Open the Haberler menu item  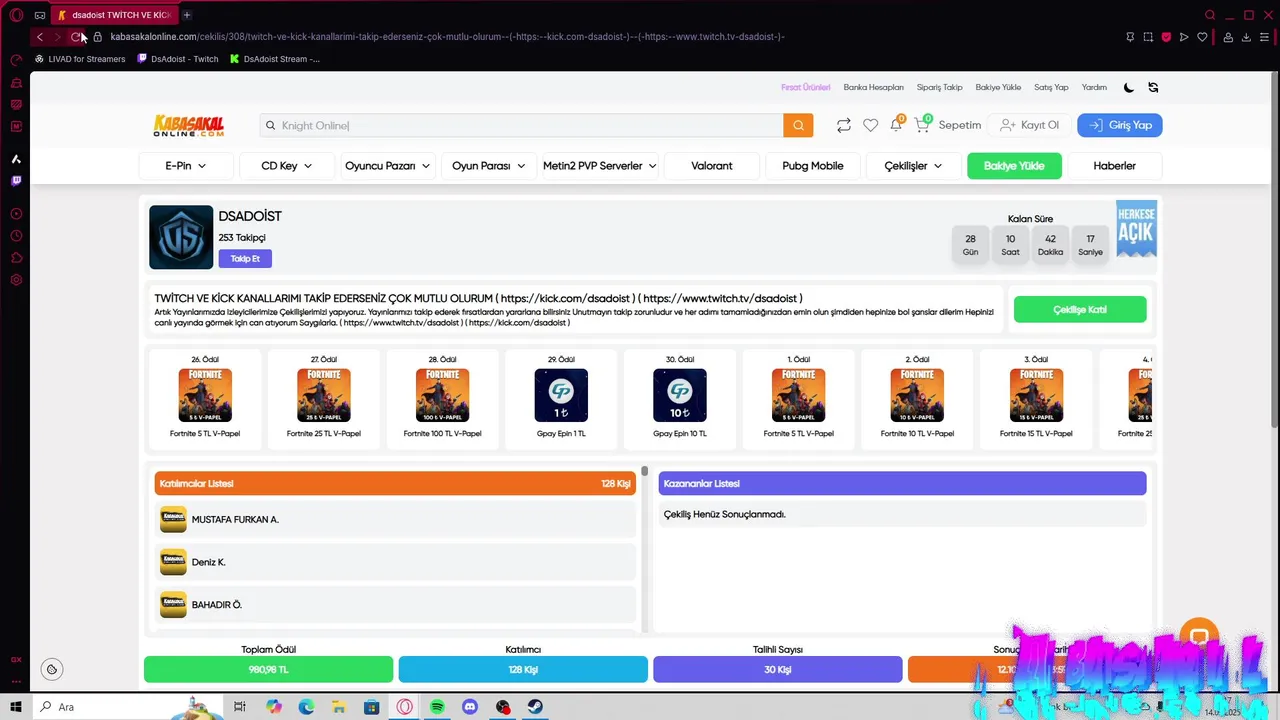coord(1114,166)
